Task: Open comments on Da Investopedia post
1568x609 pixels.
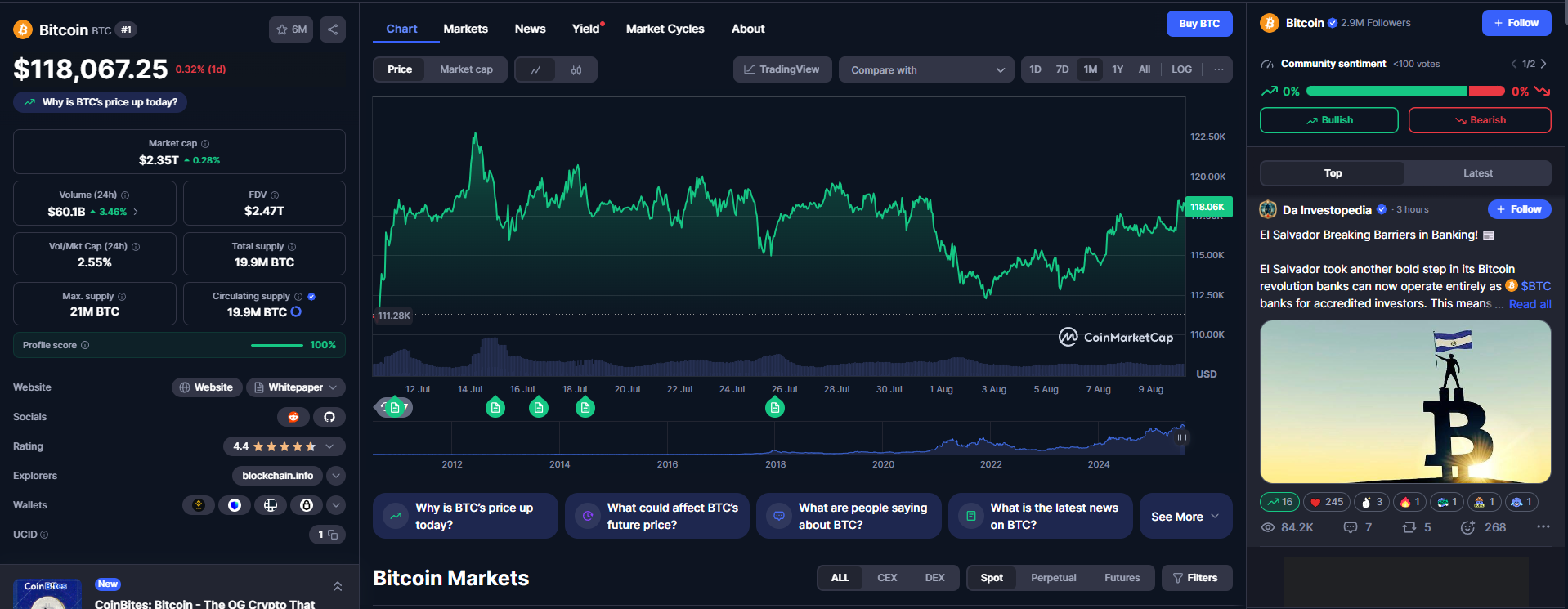Action: click(1358, 527)
